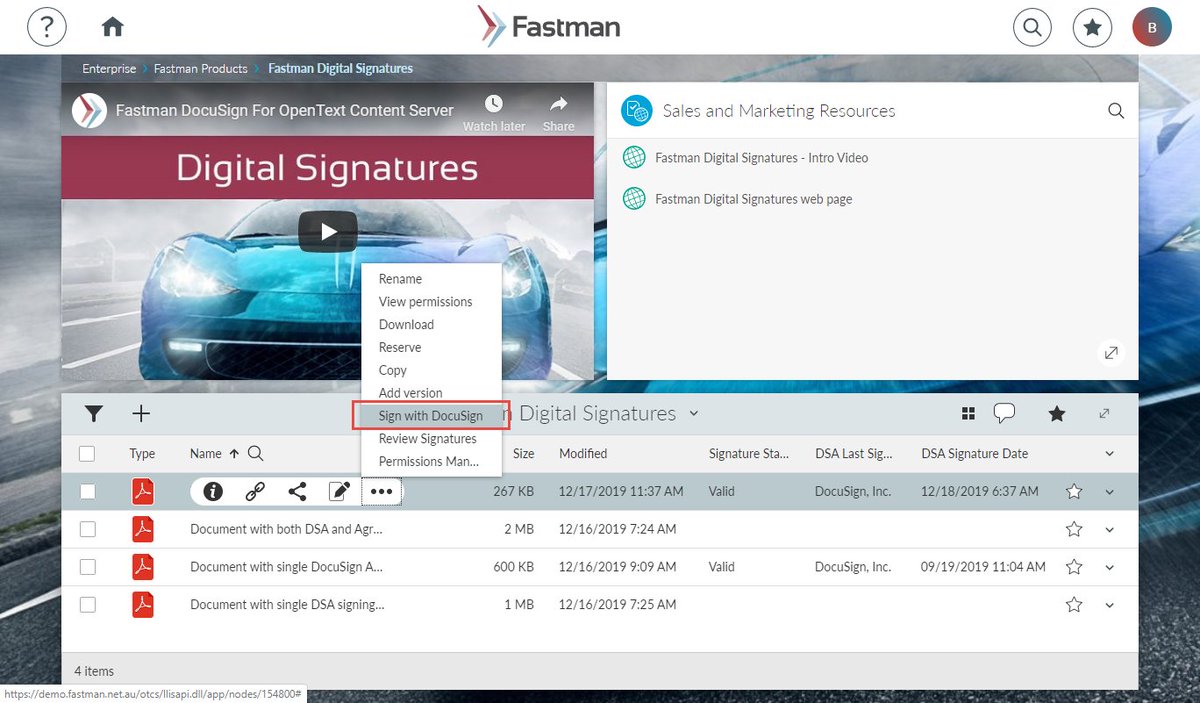Copy link icon in selected row
This screenshot has height=703, width=1200.
click(x=255, y=491)
